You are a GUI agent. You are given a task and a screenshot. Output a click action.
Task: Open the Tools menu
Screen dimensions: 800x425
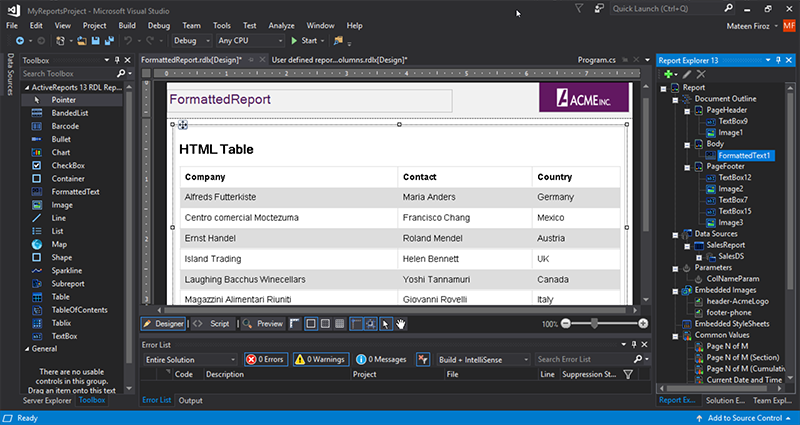coord(221,26)
